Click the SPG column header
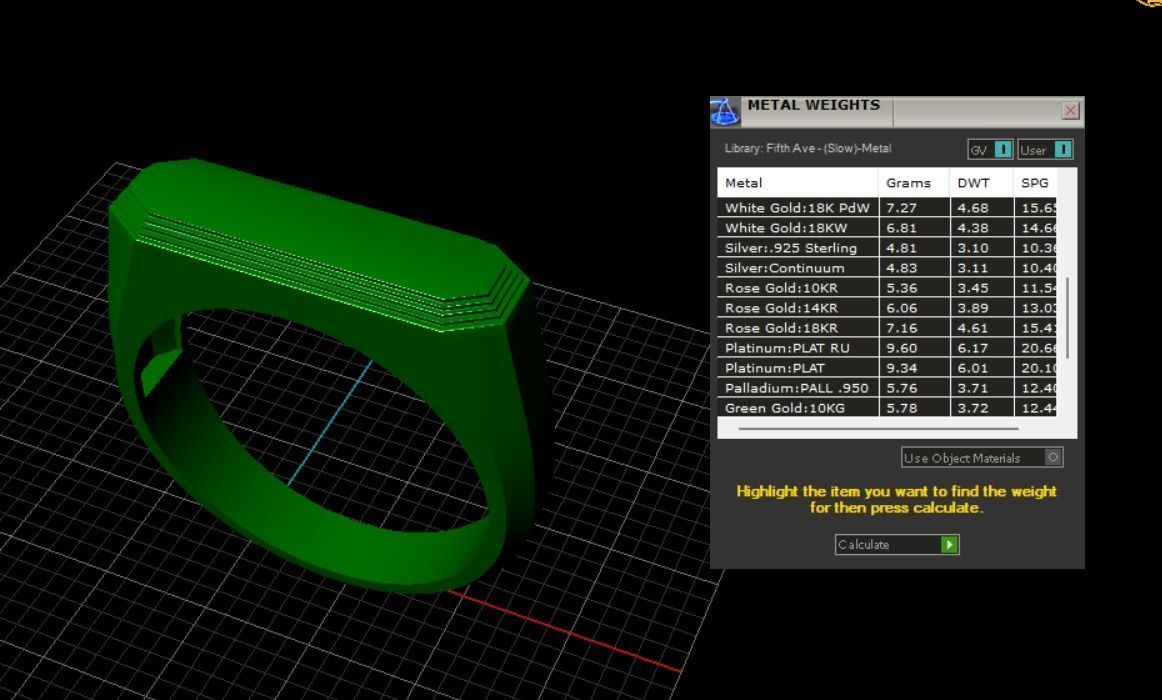The width and height of the screenshot is (1162, 700). [x=1035, y=183]
